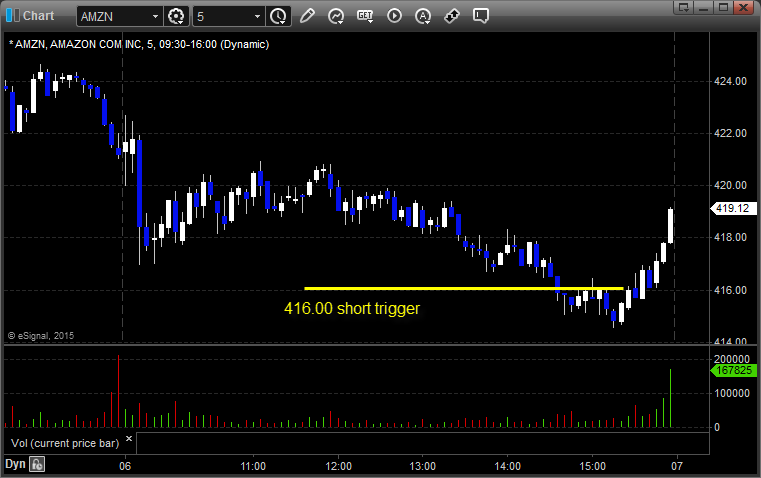Open the symbol settings gear menu
This screenshot has height=478, width=761.
pos(176,16)
